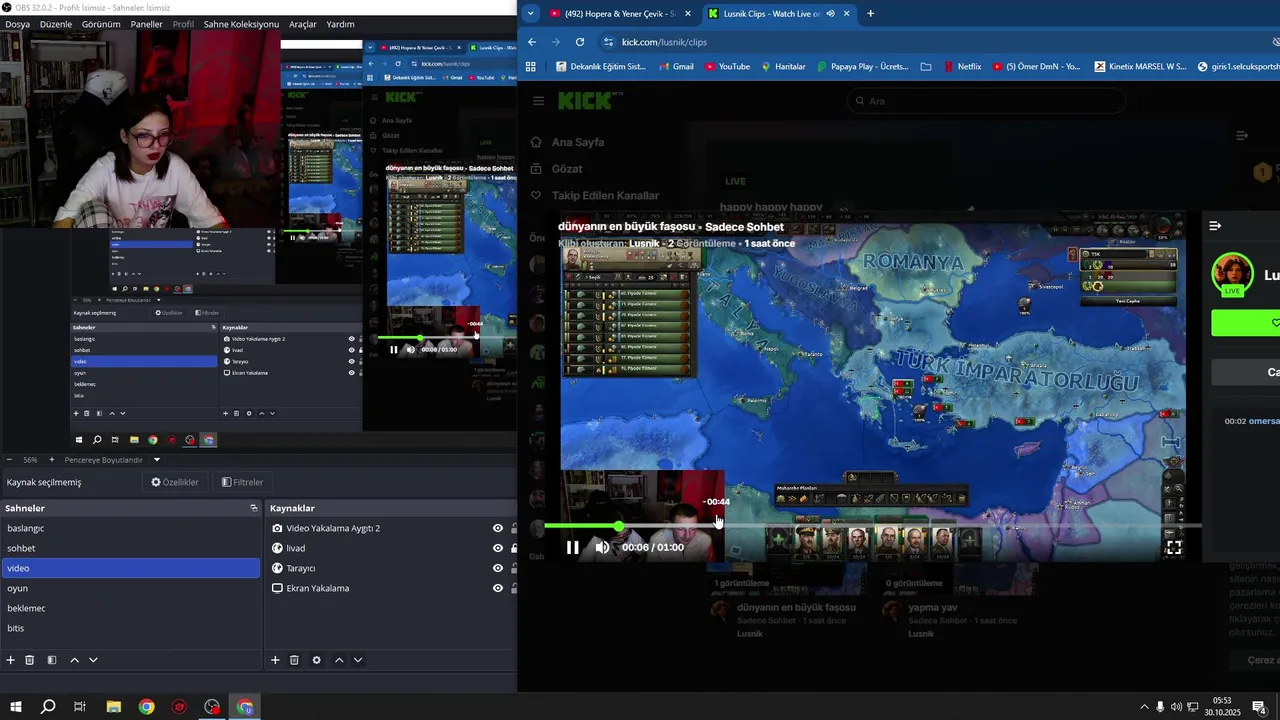This screenshot has width=1280, height=720.
Task: Open the Paneller menu in OBS
Action: 147,24
